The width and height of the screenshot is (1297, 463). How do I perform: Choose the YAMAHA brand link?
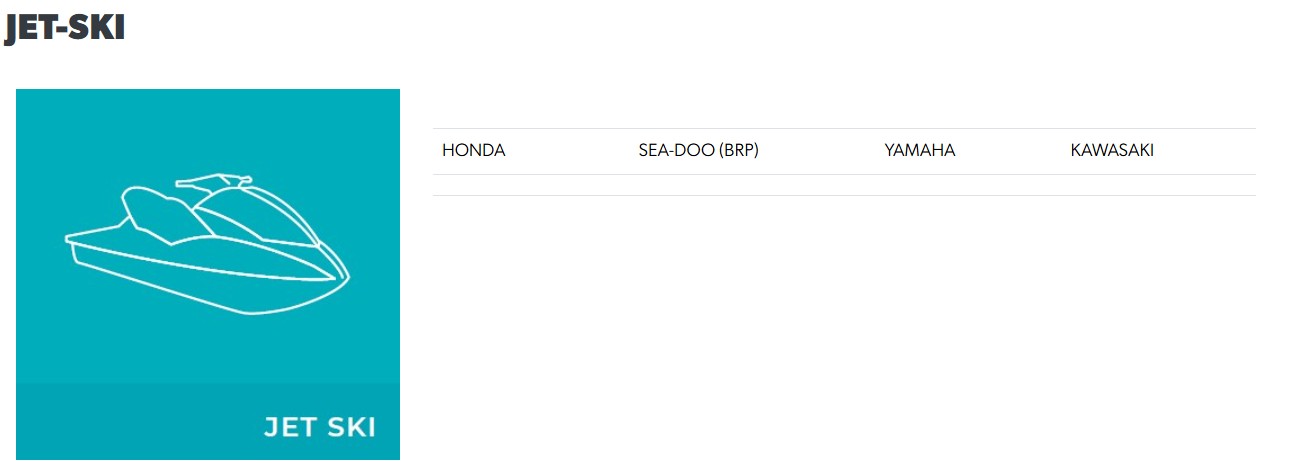[x=919, y=151]
